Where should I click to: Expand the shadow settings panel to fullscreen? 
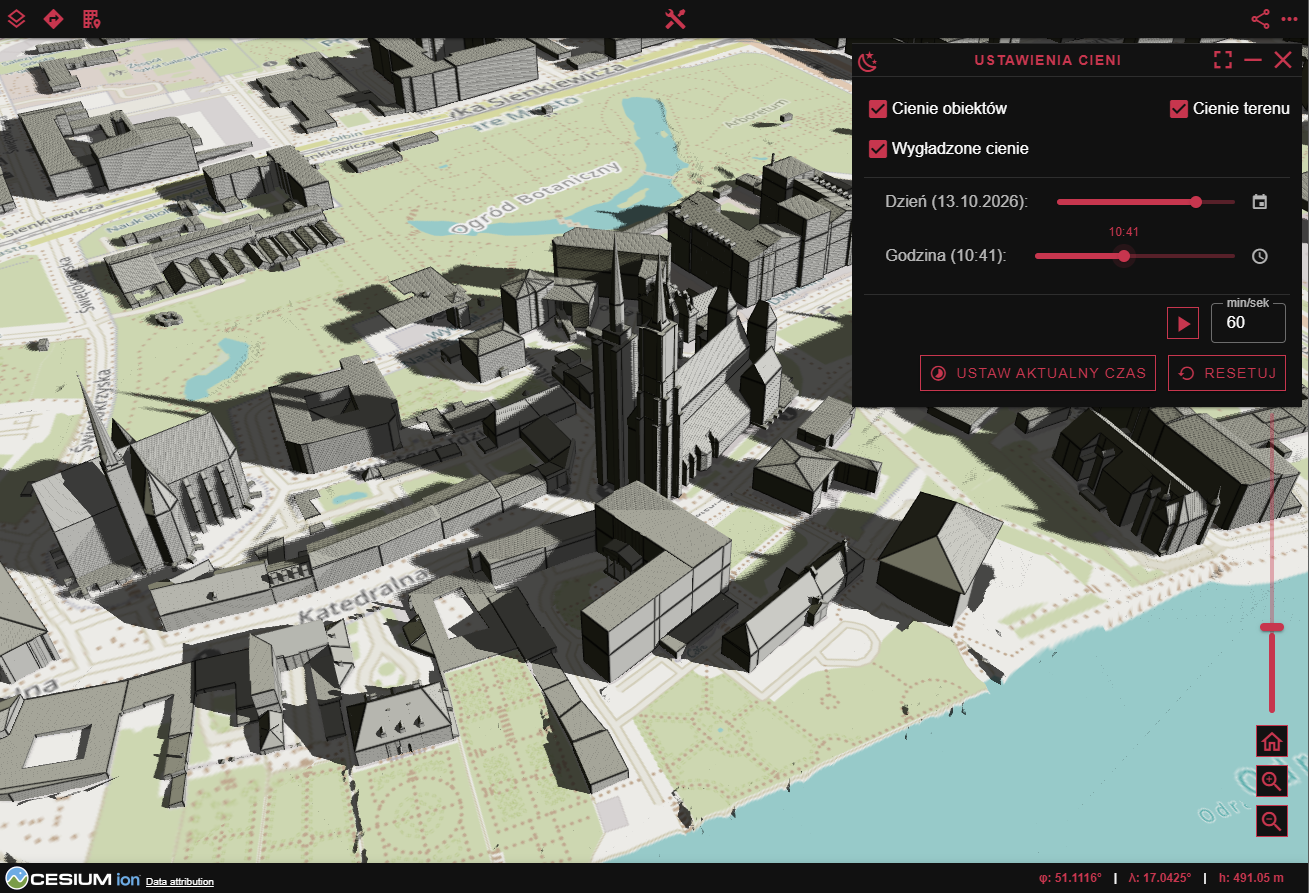click(1223, 60)
